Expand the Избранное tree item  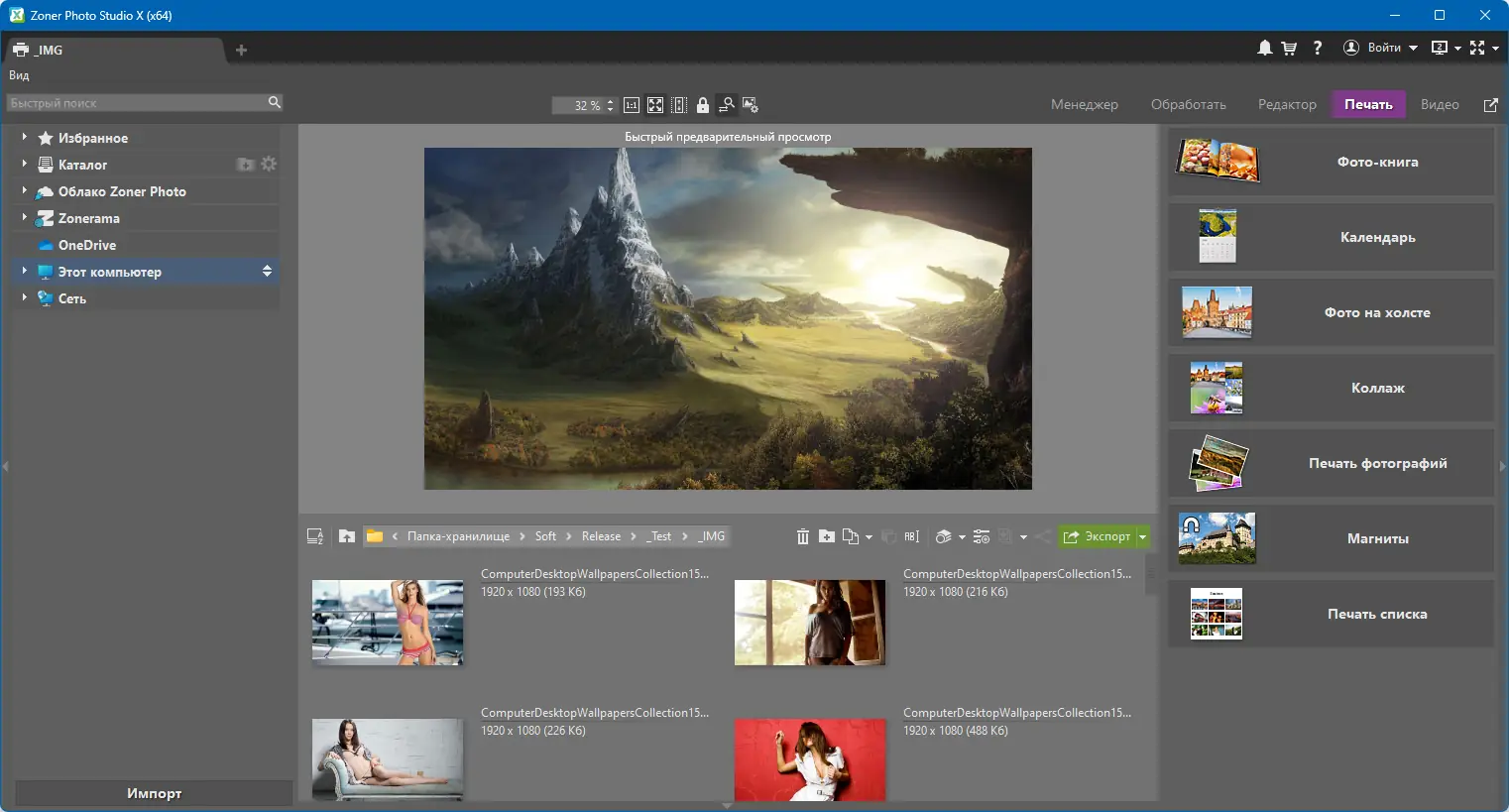[x=24, y=137]
